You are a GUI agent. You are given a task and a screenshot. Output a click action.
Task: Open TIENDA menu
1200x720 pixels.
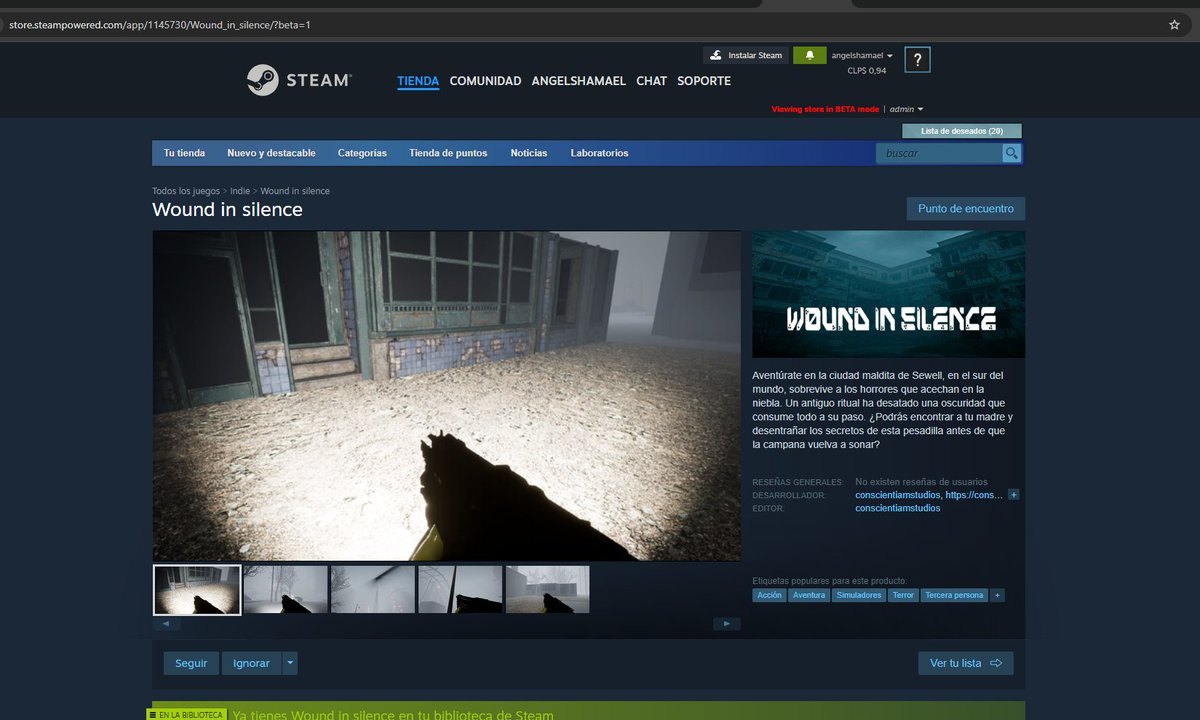tap(418, 81)
